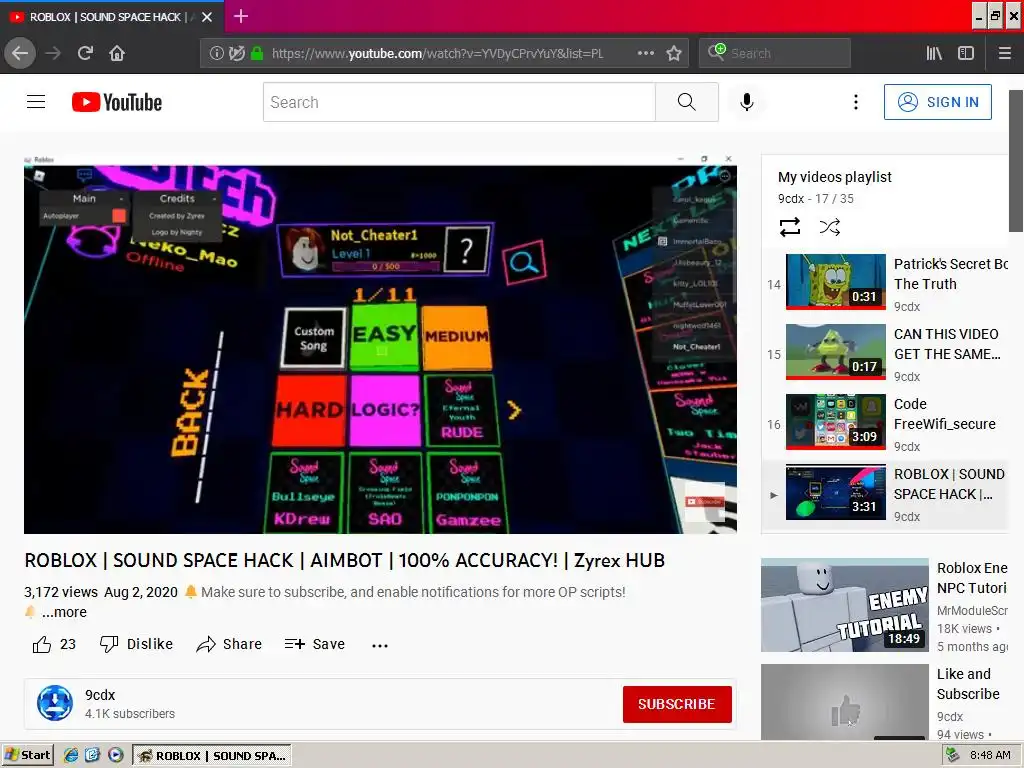Toggle loop playlist
1024x768 pixels.
(790, 227)
